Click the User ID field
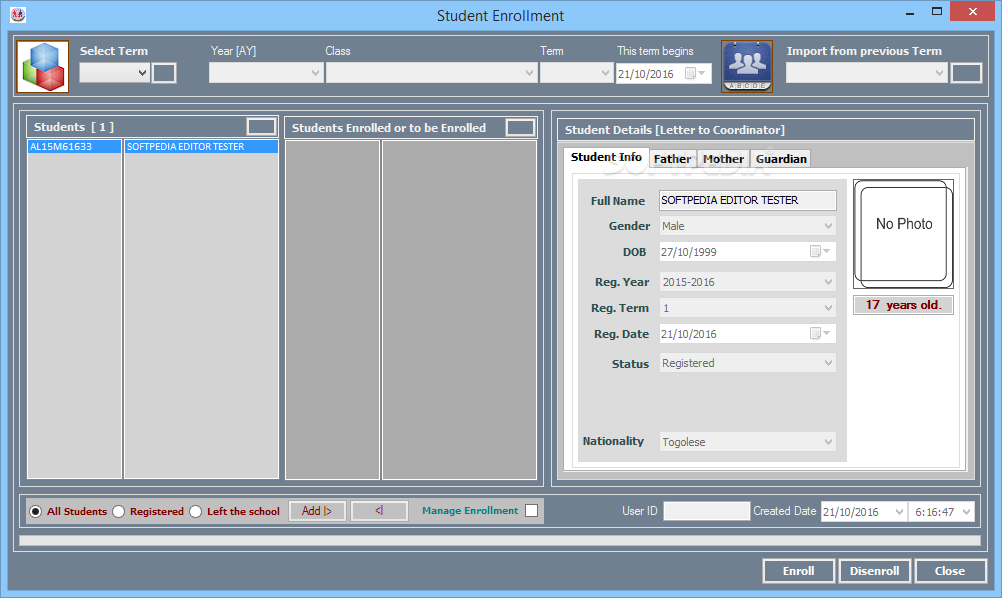 click(x=706, y=511)
